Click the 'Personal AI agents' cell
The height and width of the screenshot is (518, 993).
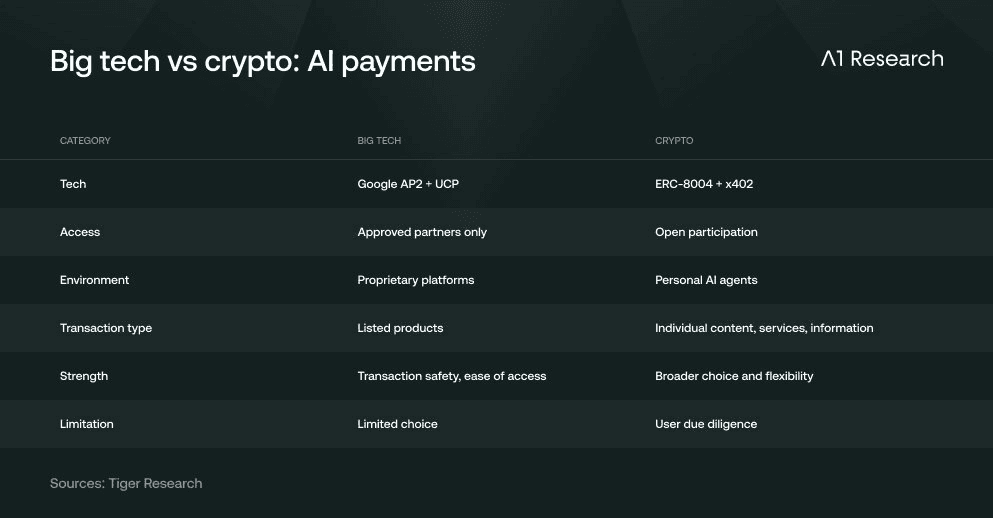[x=706, y=281]
